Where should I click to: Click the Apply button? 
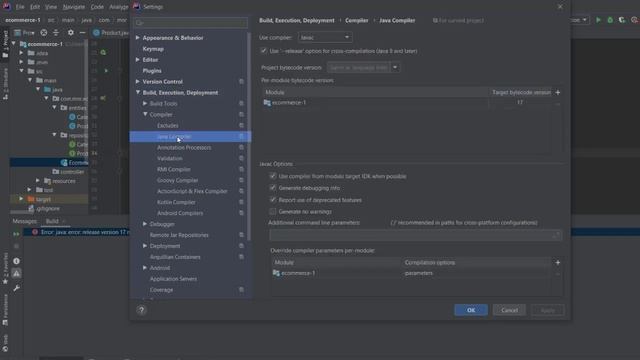click(548, 310)
